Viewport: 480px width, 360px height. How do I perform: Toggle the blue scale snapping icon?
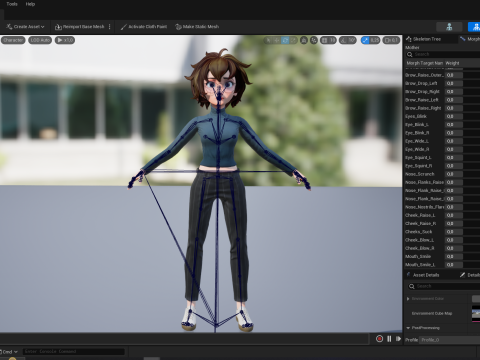(365, 40)
